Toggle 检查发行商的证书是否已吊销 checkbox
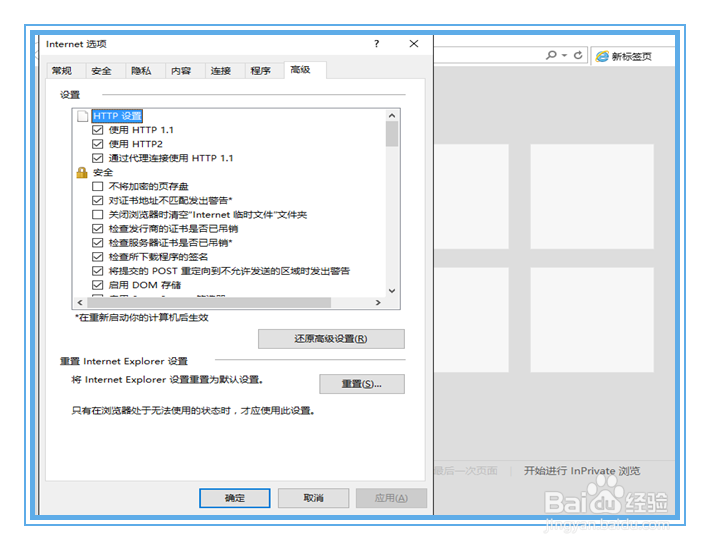Image resolution: width=710 pixels, height=550 pixels. pyautogui.click(x=97, y=229)
